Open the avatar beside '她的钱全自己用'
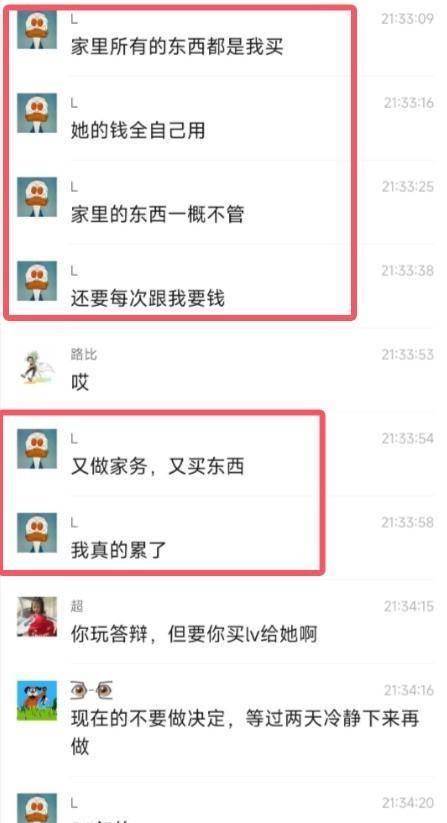 (37, 113)
